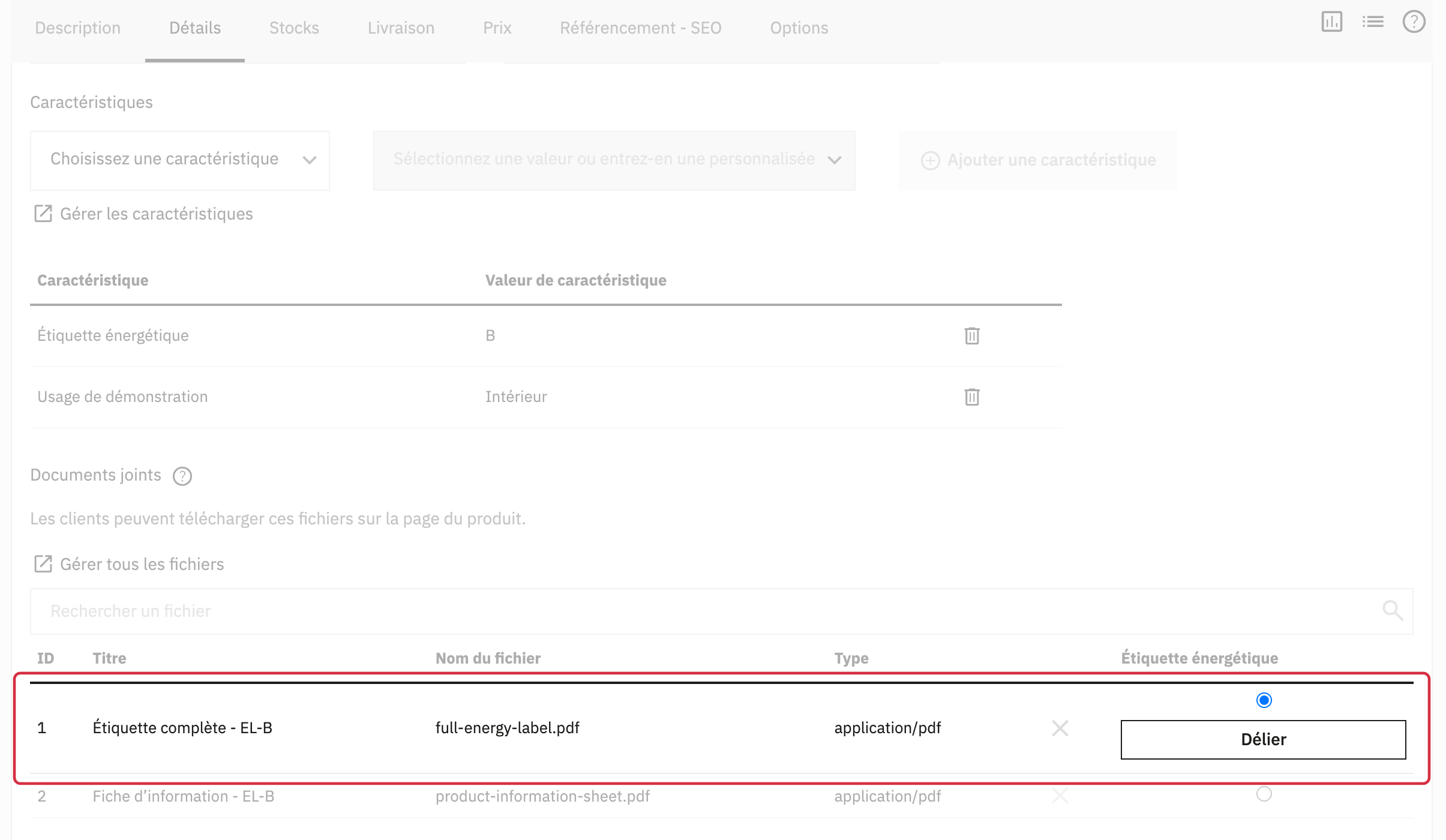Select energy label radio for Fiche d'information
1446x840 pixels.
(1264, 794)
